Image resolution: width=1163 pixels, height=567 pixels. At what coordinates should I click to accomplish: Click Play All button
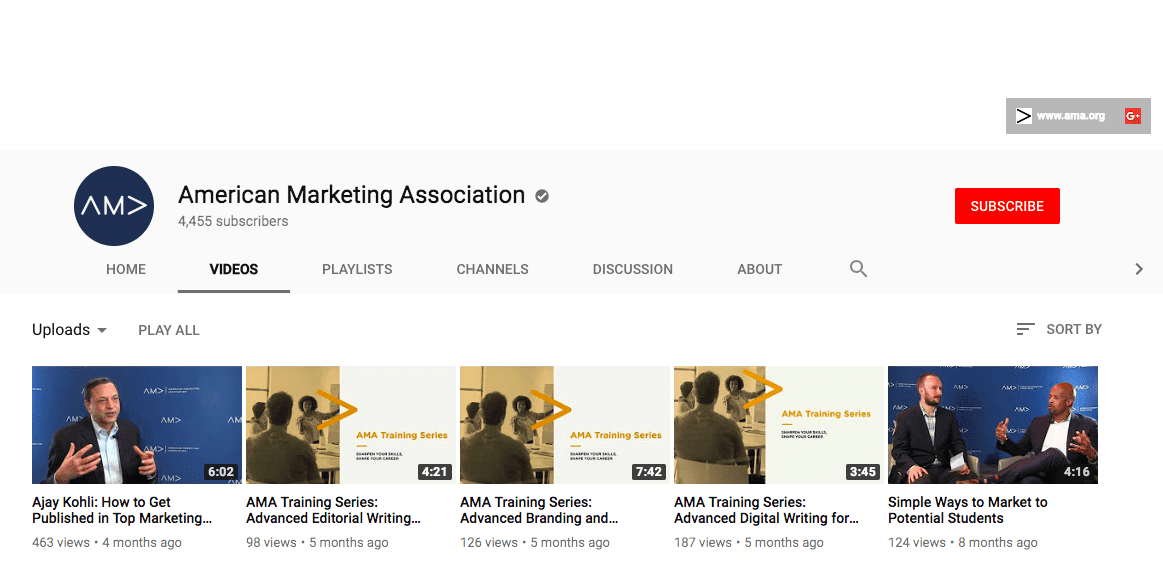point(168,330)
